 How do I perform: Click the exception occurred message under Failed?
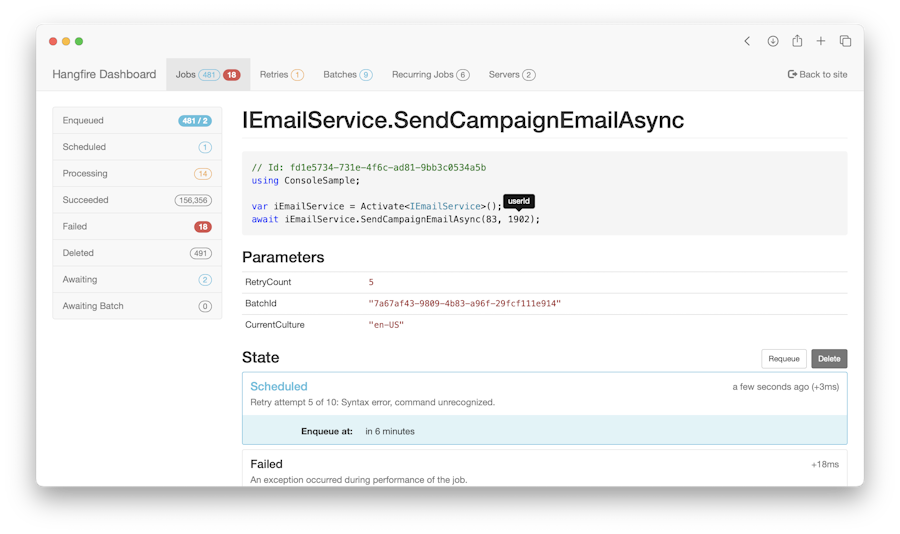pos(359,479)
